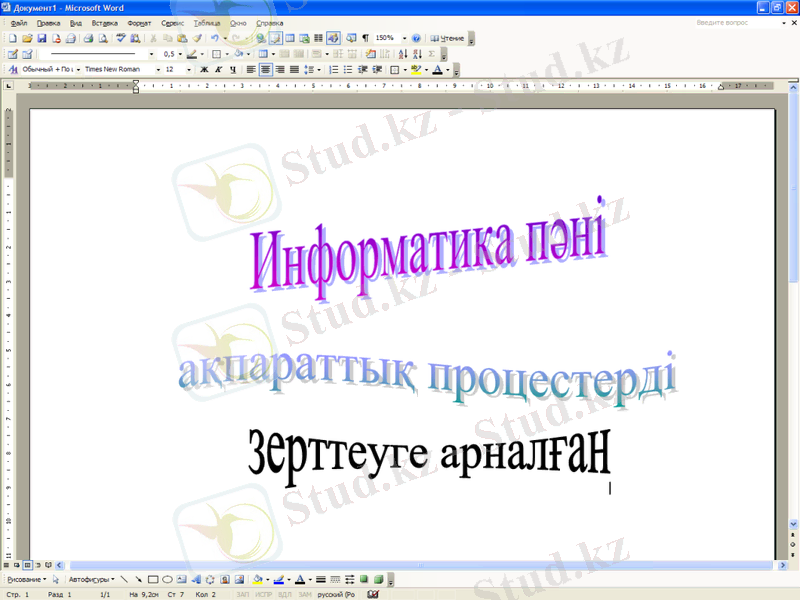Screen dimensions: 800x600
Task: Click the Numbered list icon
Action: click(334, 70)
